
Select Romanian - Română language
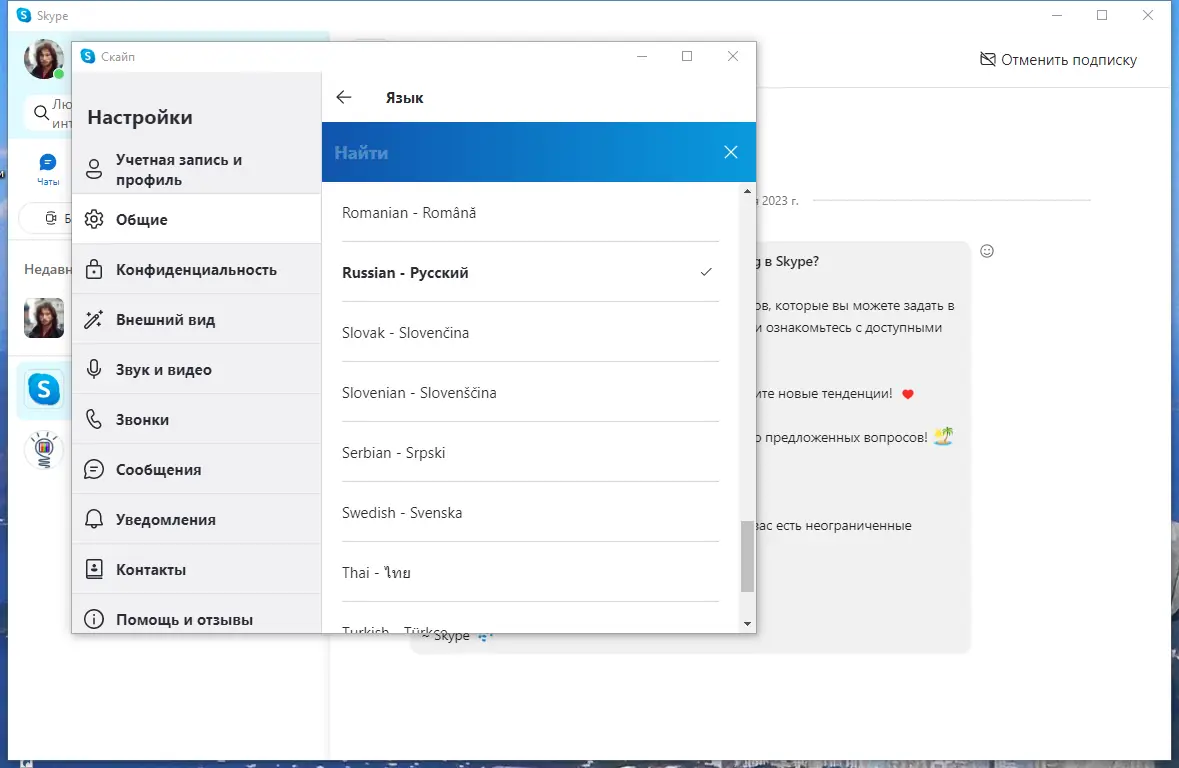(x=530, y=213)
